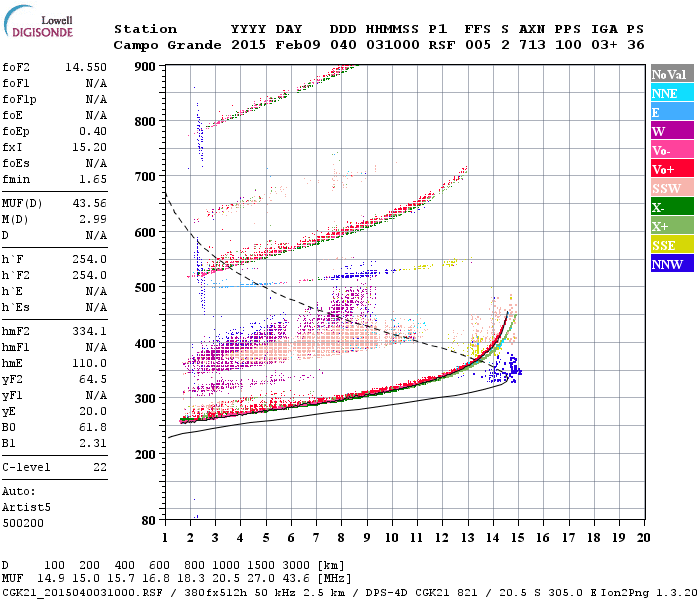The width and height of the screenshot is (700, 600).
Task: Click the 500 km height axis label
Action: click(x=145, y=288)
